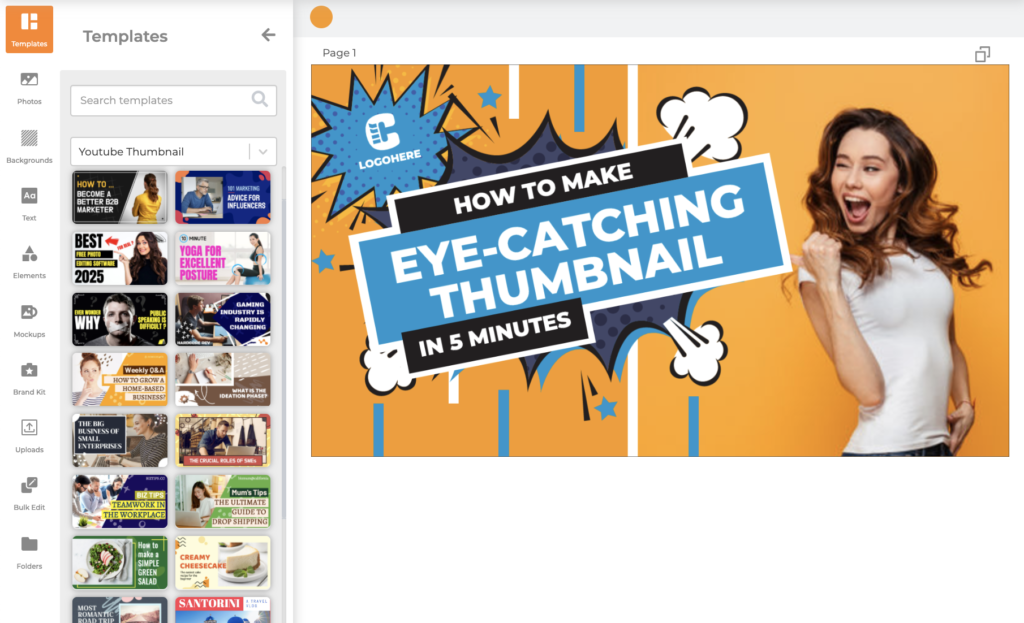Image resolution: width=1024 pixels, height=623 pixels.
Task: Click the search magnifier icon
Action: coord(260,100)
